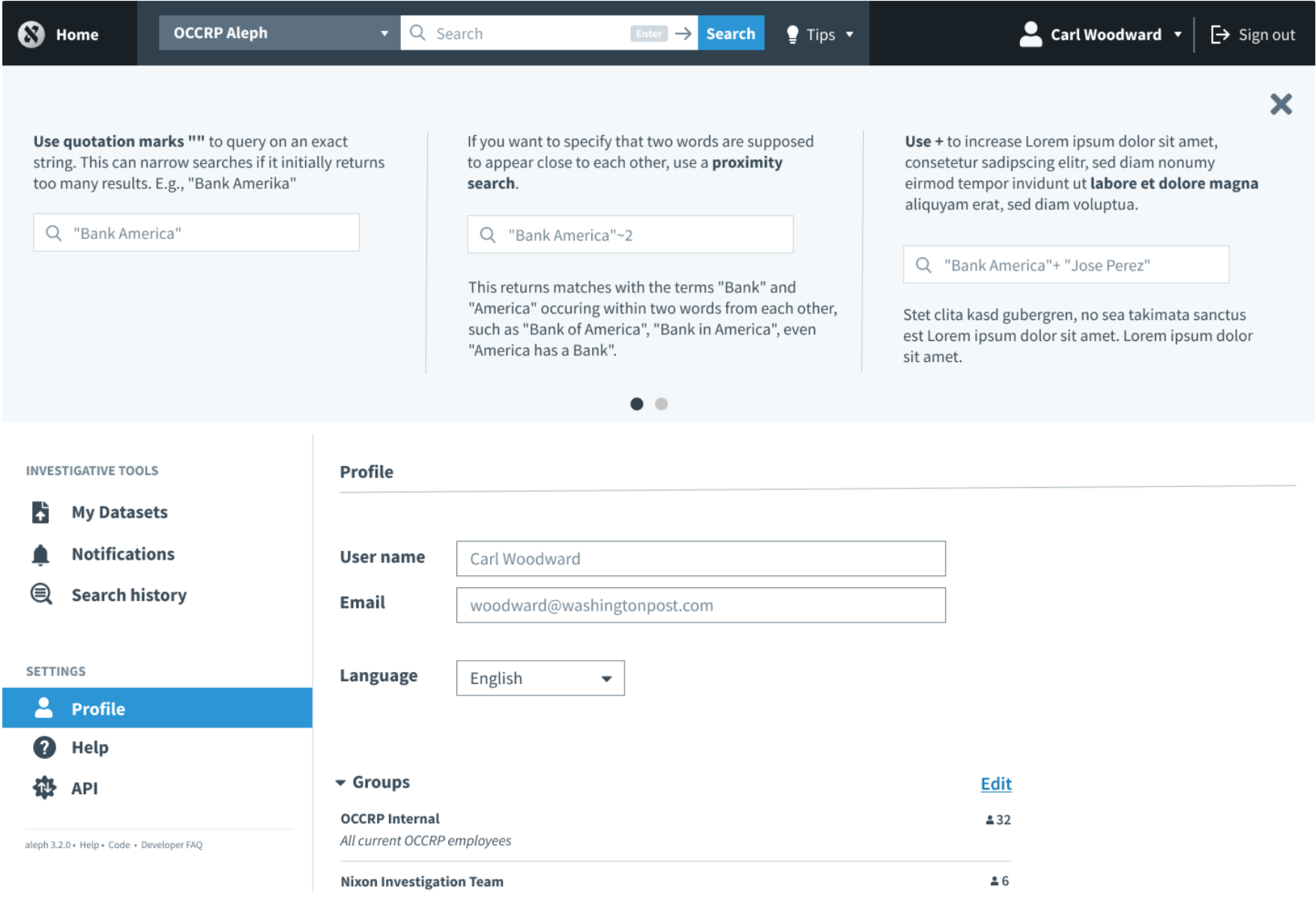Click the OCCRP home logo icon
The width and height of the screenshot is (1316, 914).
pos(31,34)
